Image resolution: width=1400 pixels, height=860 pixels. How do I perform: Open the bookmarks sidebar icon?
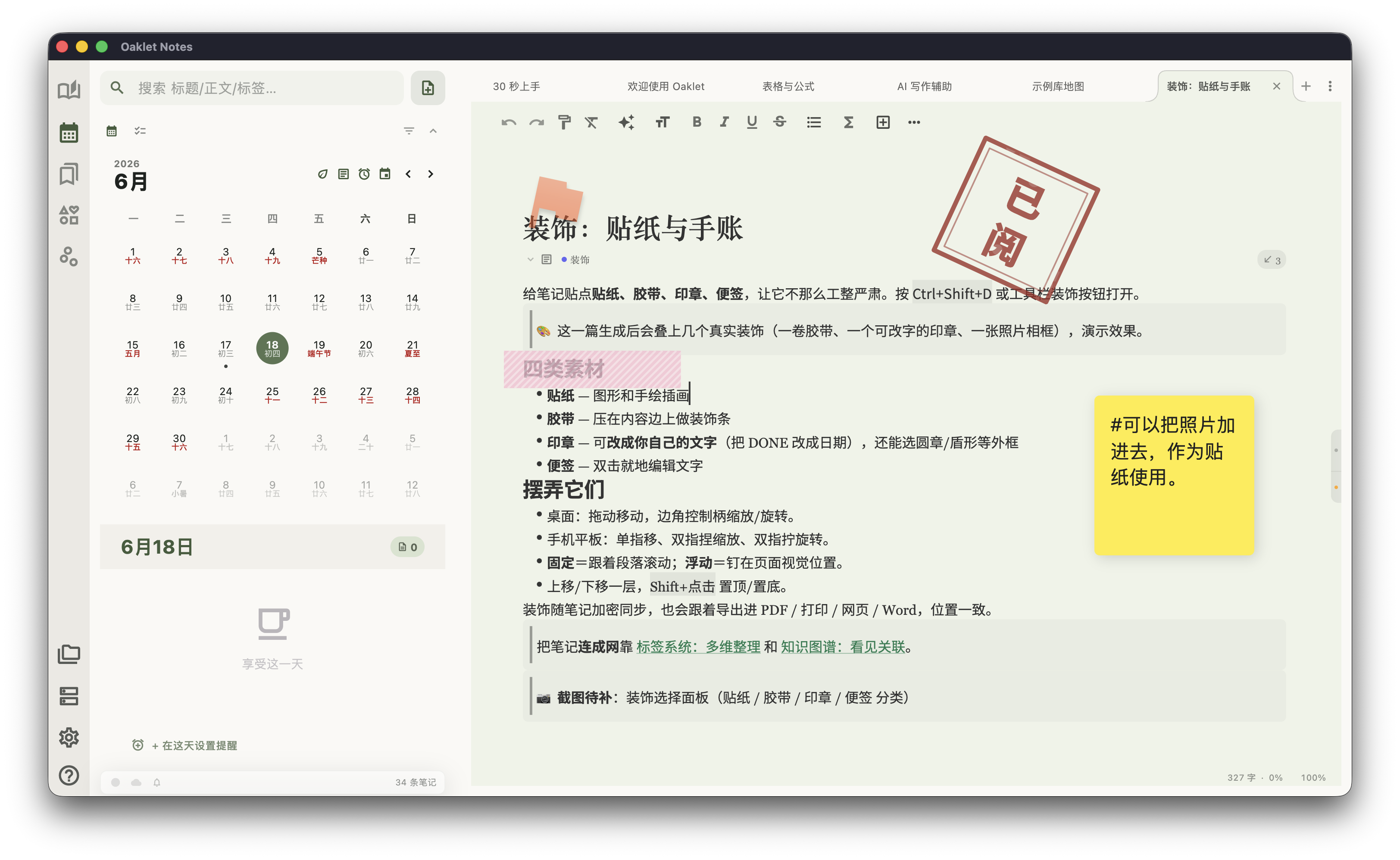pos(69,174)
